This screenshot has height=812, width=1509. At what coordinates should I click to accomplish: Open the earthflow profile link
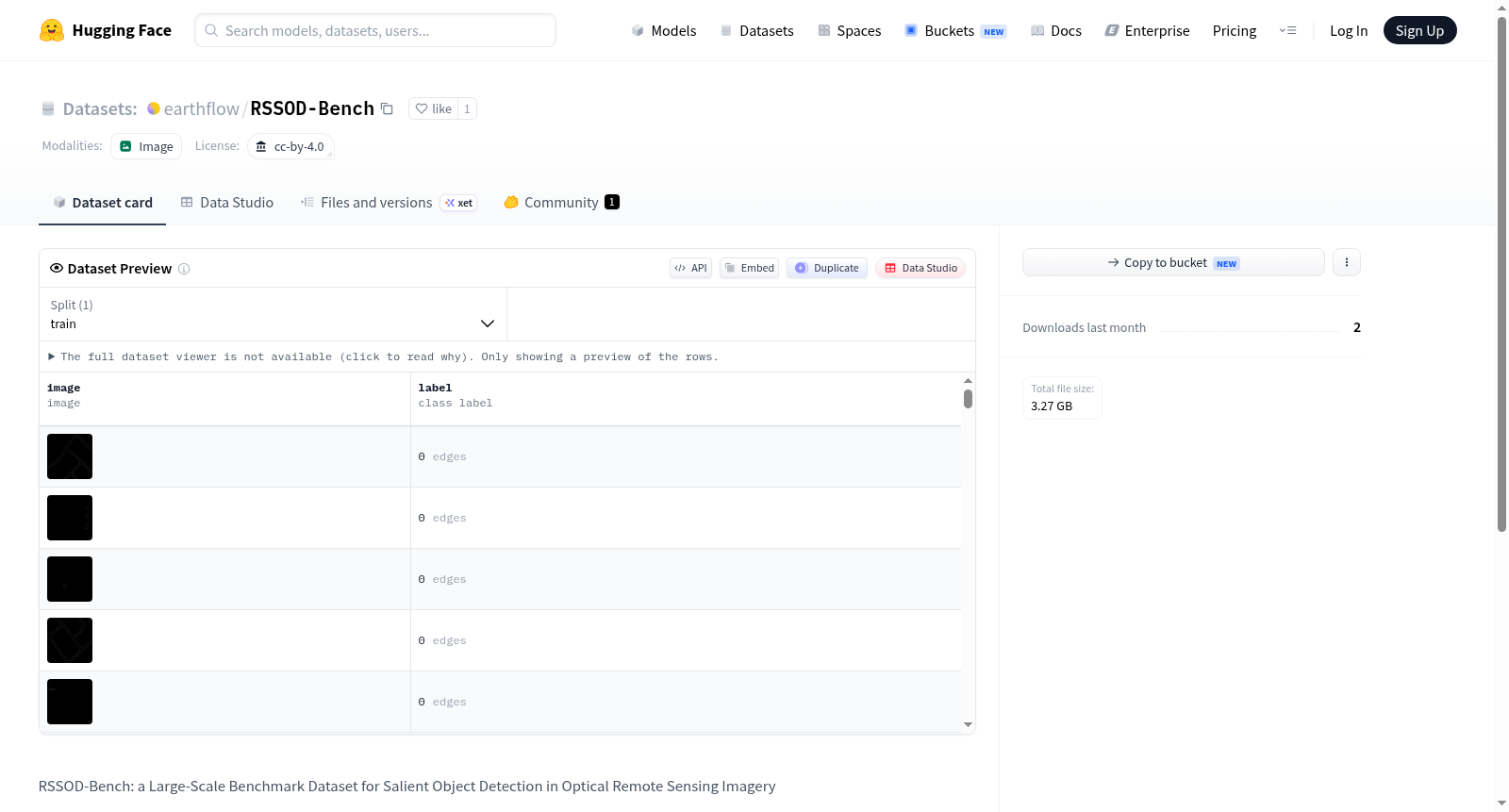201,108
